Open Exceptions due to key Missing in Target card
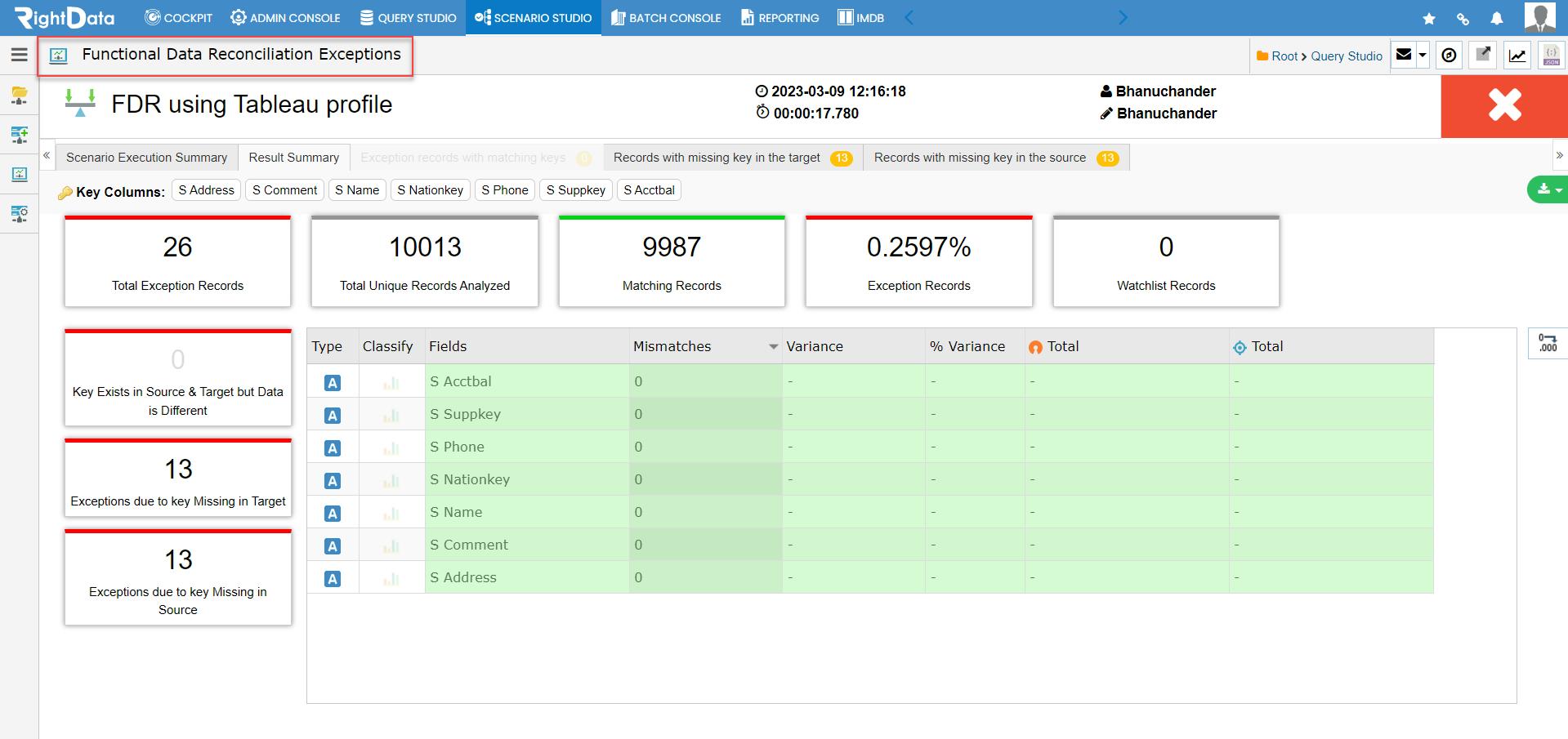 point(178,478)
